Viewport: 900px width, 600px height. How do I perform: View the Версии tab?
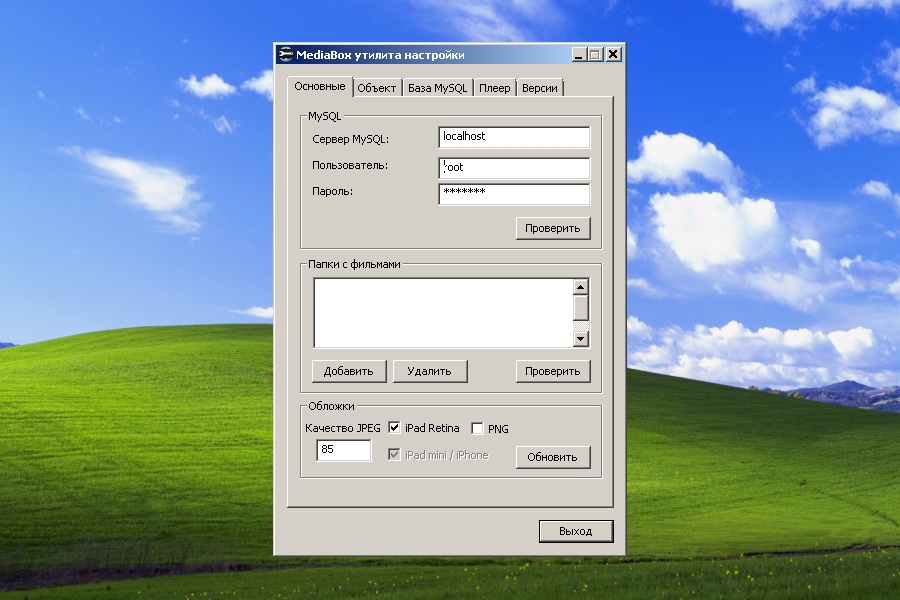pyautogui.click(x=541, y=87)
